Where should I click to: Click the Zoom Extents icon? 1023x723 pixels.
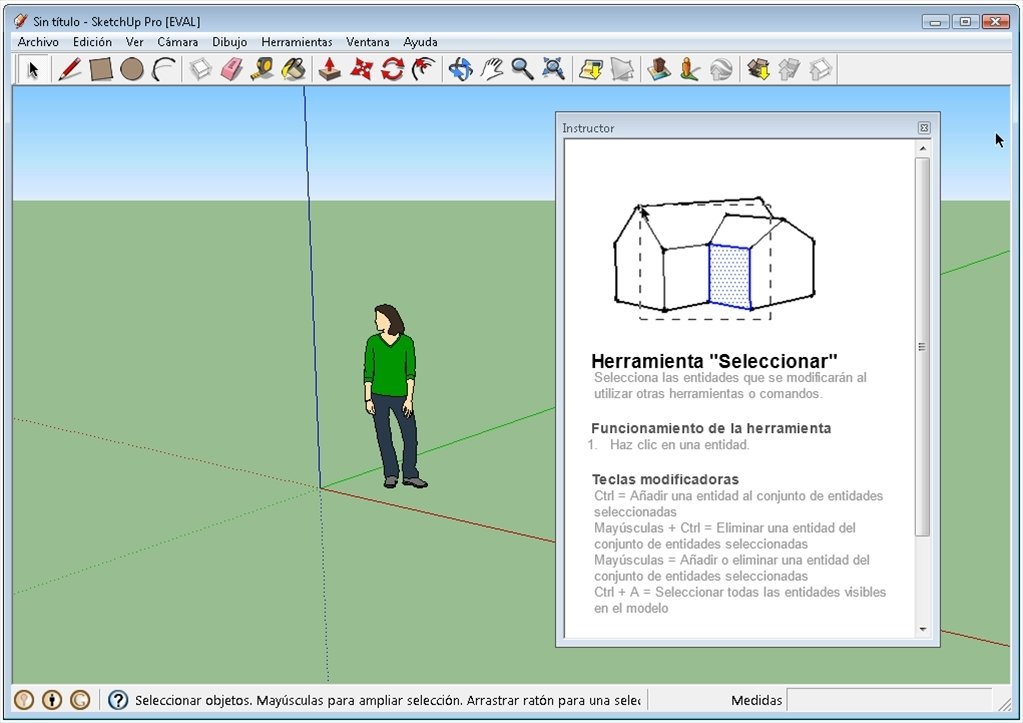(x=554, y=69)
